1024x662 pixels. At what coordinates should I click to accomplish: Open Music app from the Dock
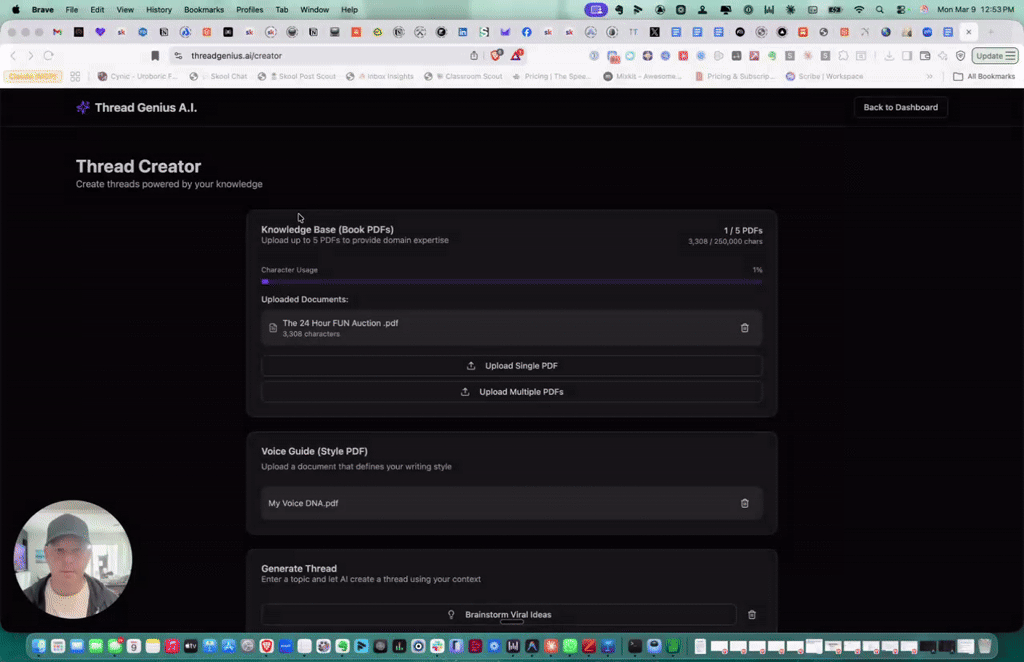pos(172,646)
